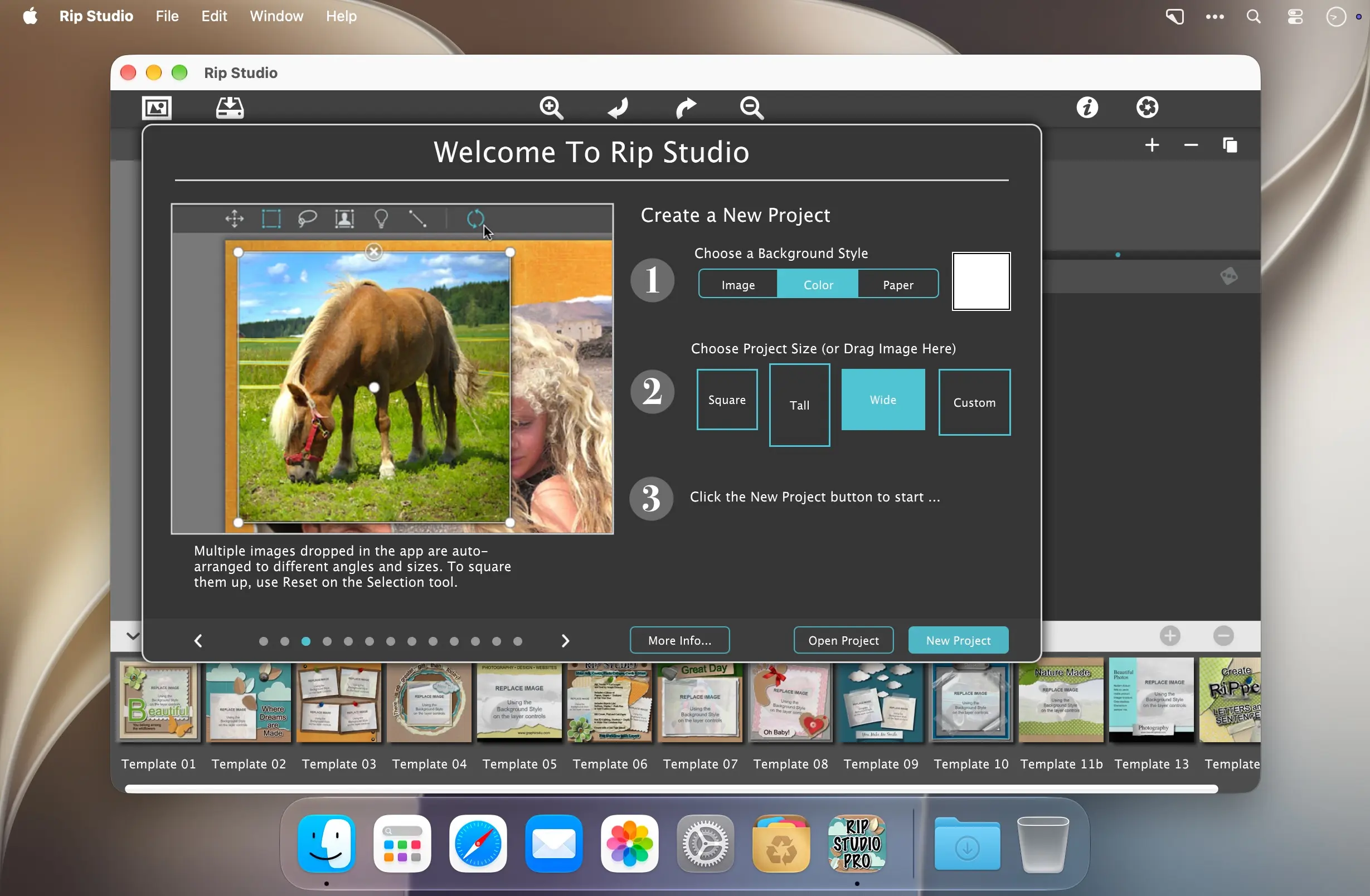
Task: Click the redo arrow icon
Action: tap(685, 108)
